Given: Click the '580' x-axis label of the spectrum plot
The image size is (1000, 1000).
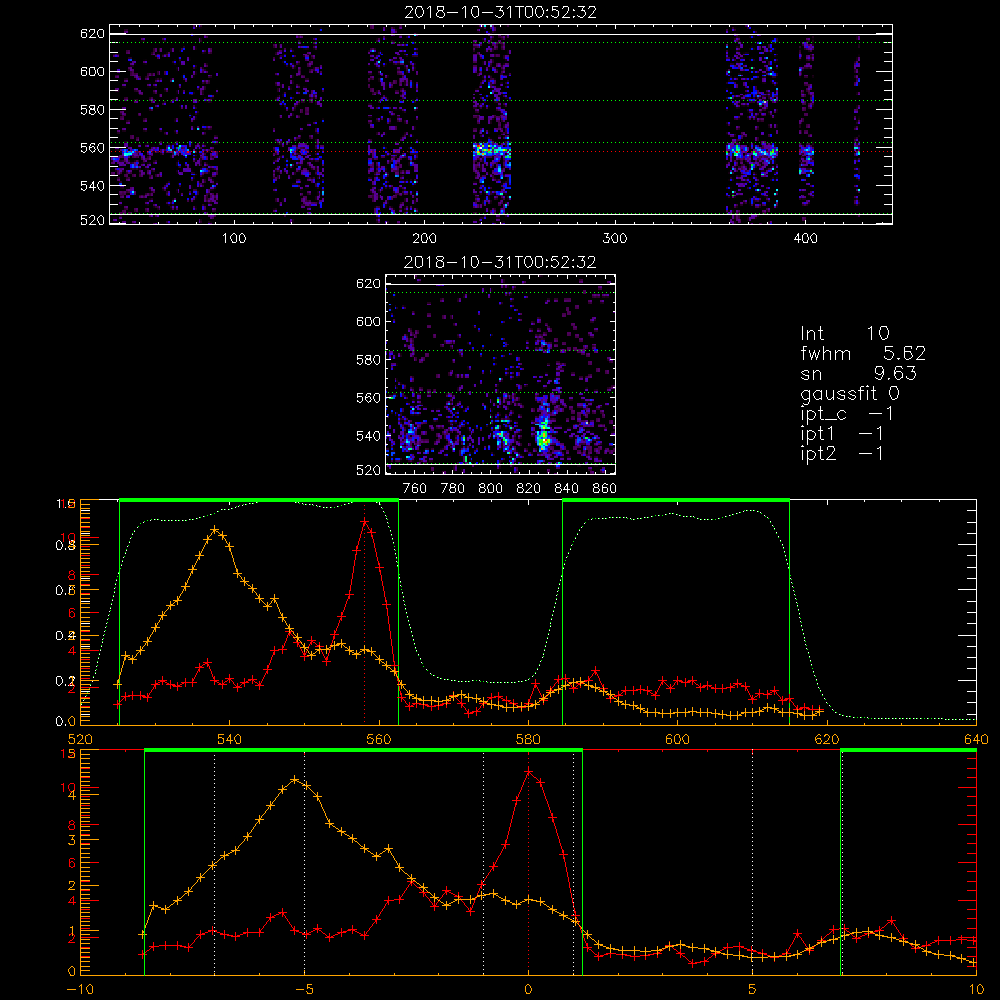Looking at the screenshot, I should coord(528,739).
